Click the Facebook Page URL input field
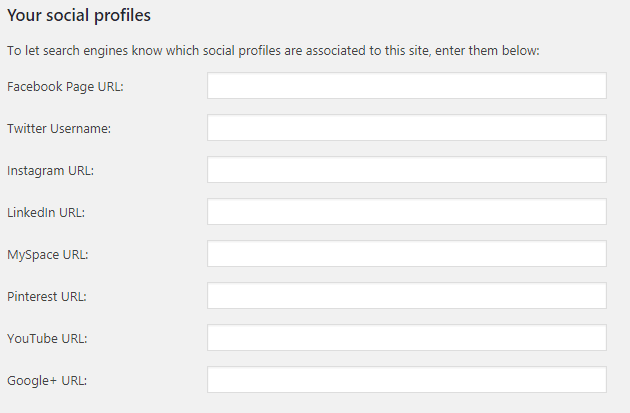Screen dimensions: 630x413 click(x=406, y=86)
